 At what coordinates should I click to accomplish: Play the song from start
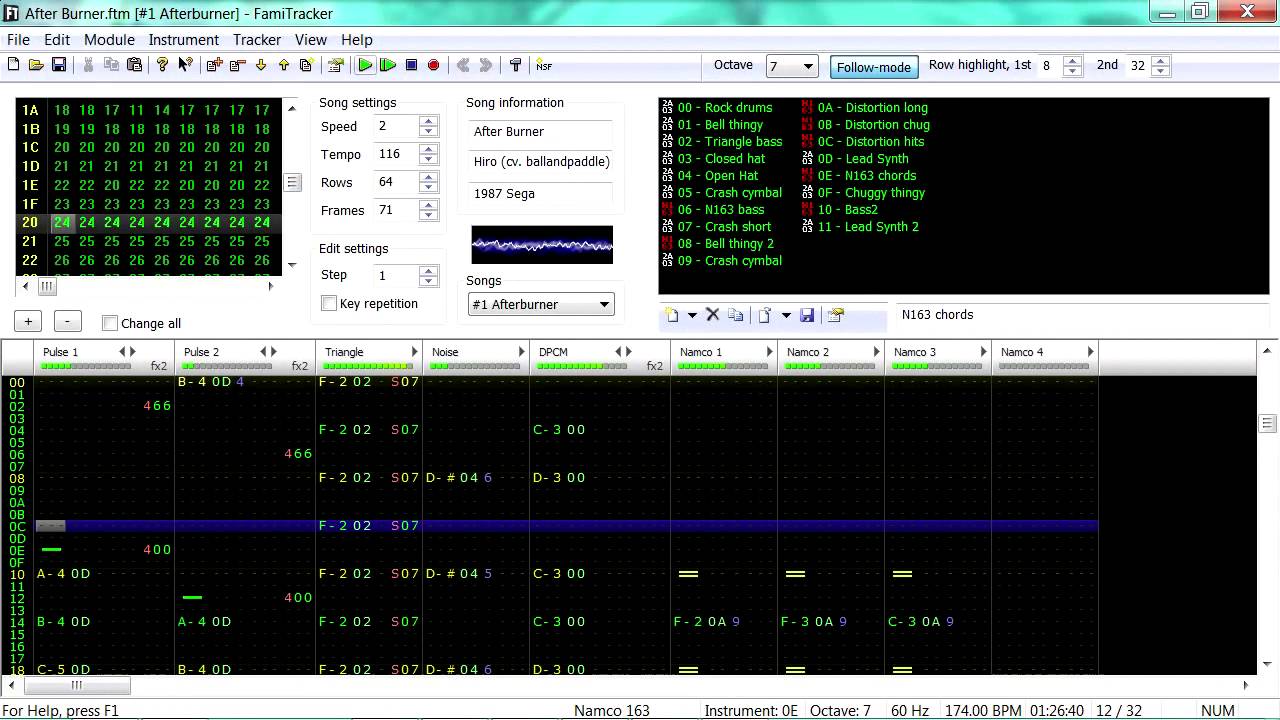point(365,65)
